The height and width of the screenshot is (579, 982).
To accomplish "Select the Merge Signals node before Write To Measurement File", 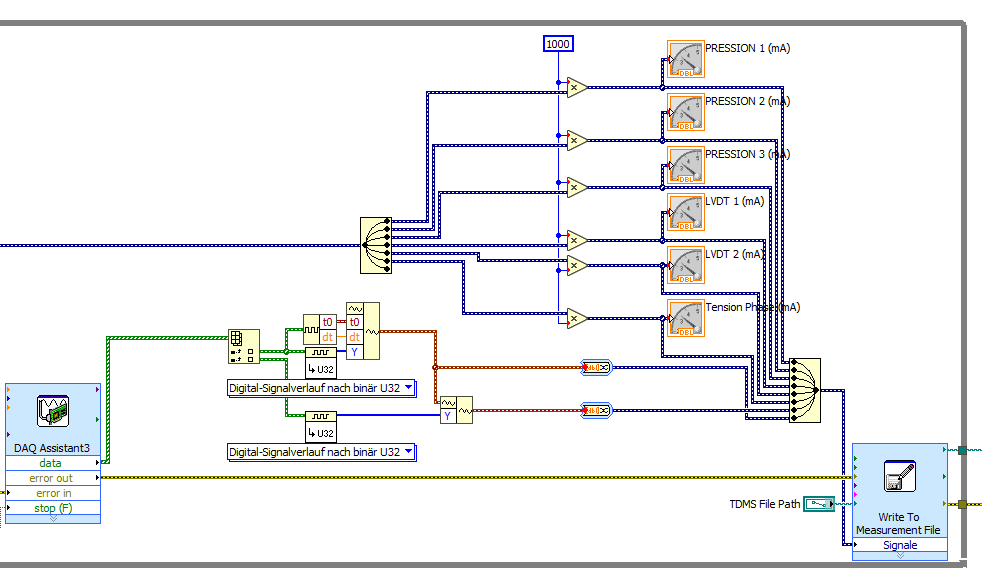I will (x=806, y=392).
